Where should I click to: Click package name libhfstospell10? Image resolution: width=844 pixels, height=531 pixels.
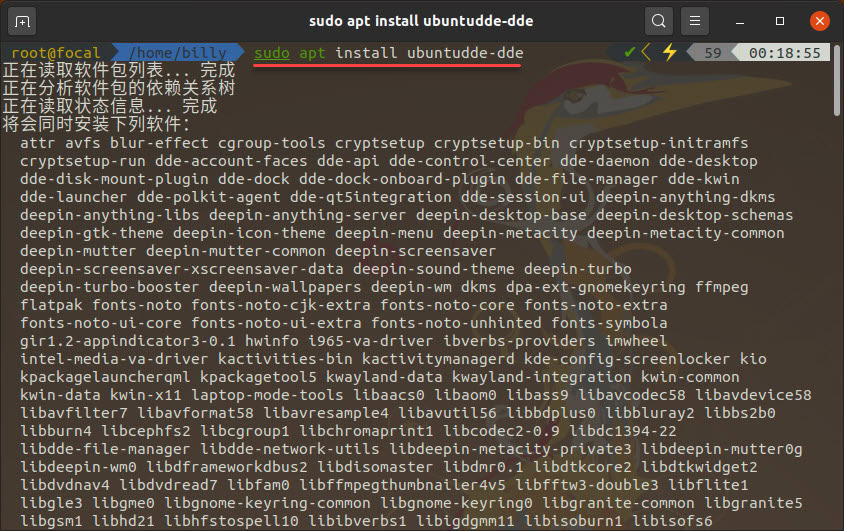231,521
